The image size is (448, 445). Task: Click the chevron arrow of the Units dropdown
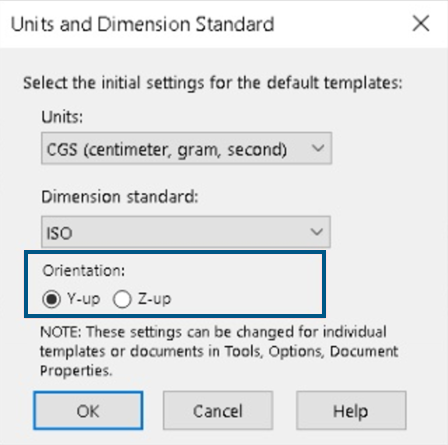click(318, 148)
